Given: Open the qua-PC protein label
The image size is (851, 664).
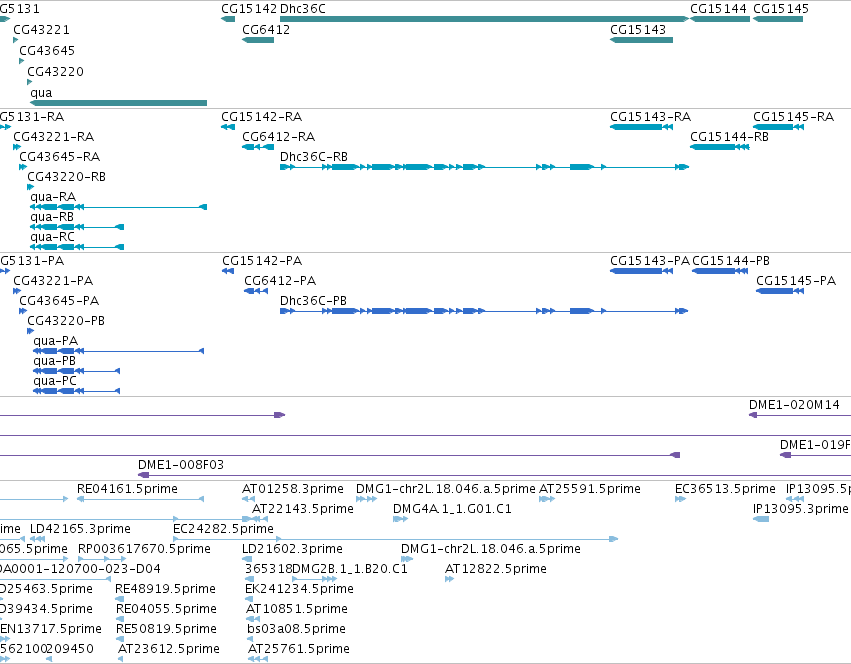Looking at the screenshot, I should [x=55, y=382].
